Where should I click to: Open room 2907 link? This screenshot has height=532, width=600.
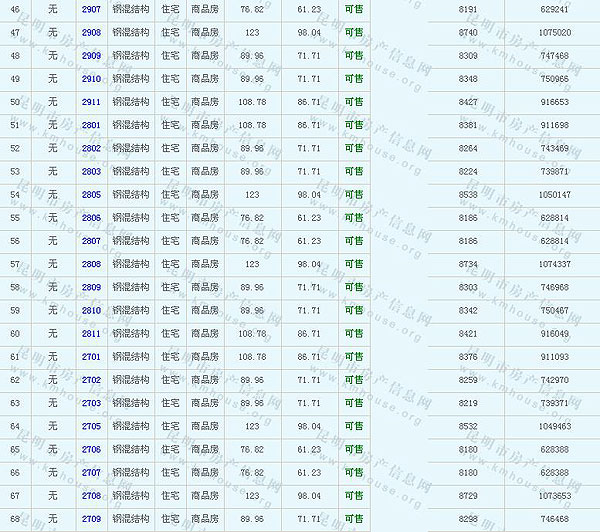pos(91,9)
